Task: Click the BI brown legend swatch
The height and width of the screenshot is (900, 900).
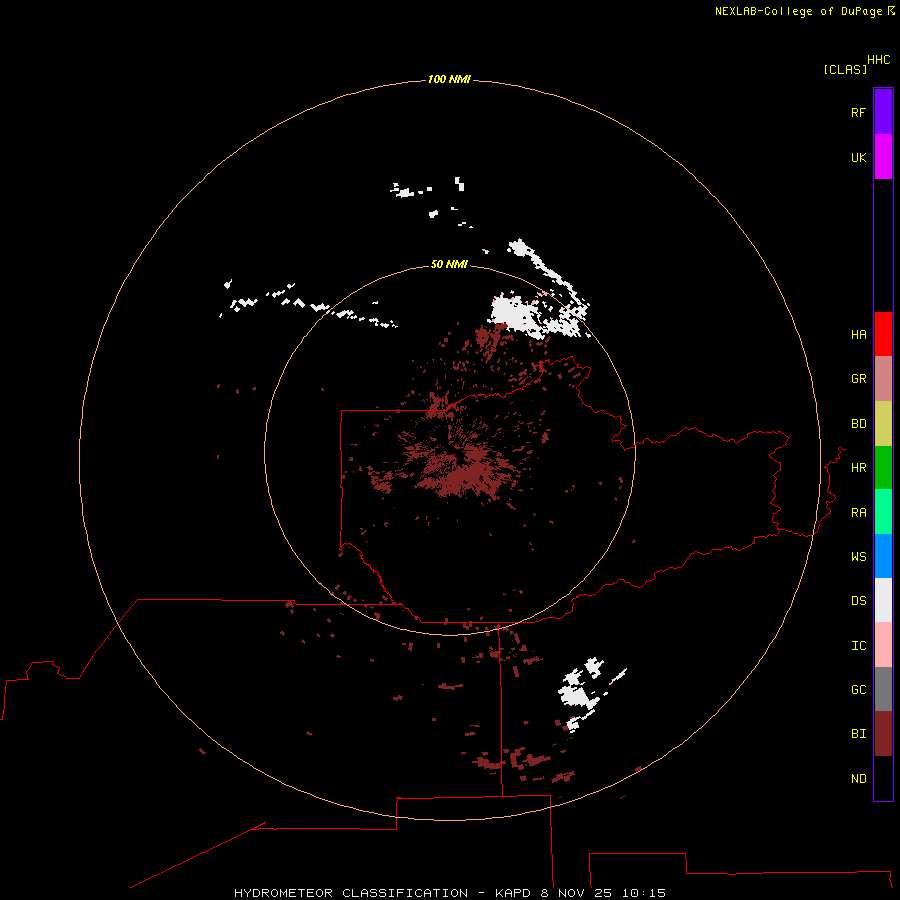Action: point(883,734)
